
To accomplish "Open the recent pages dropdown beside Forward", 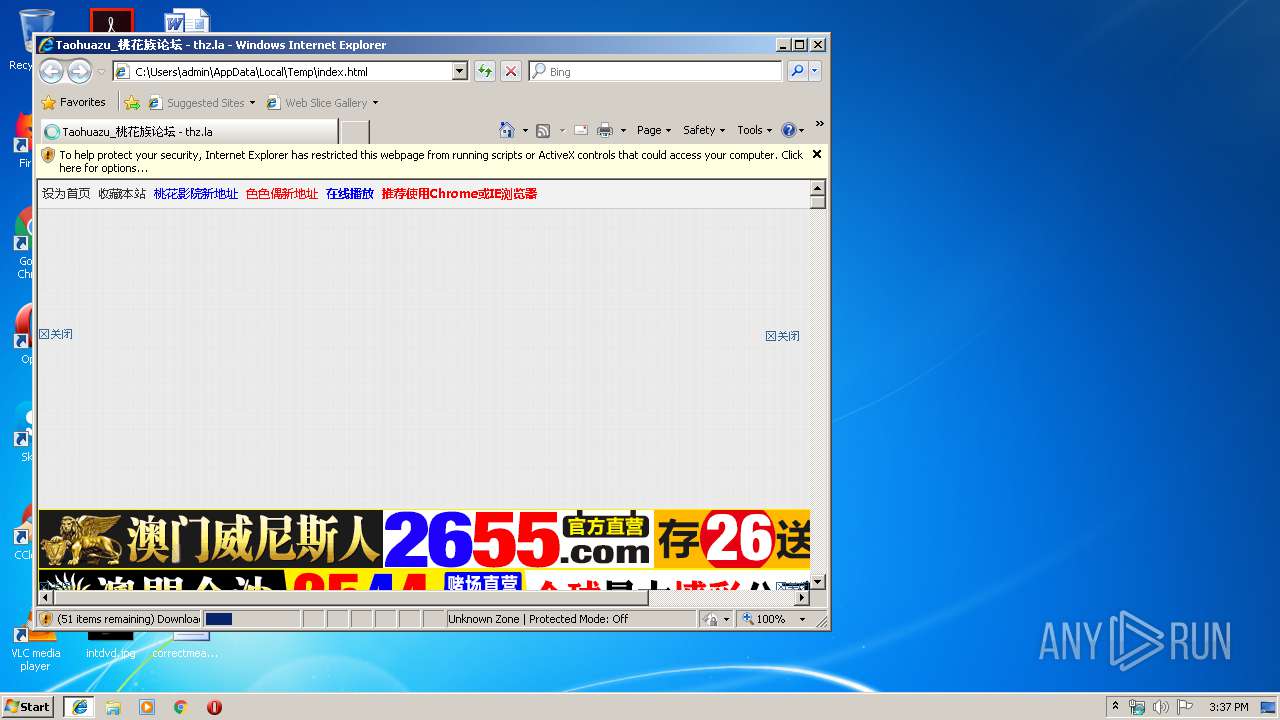I will pyautogui.click(x=101, y=72).
